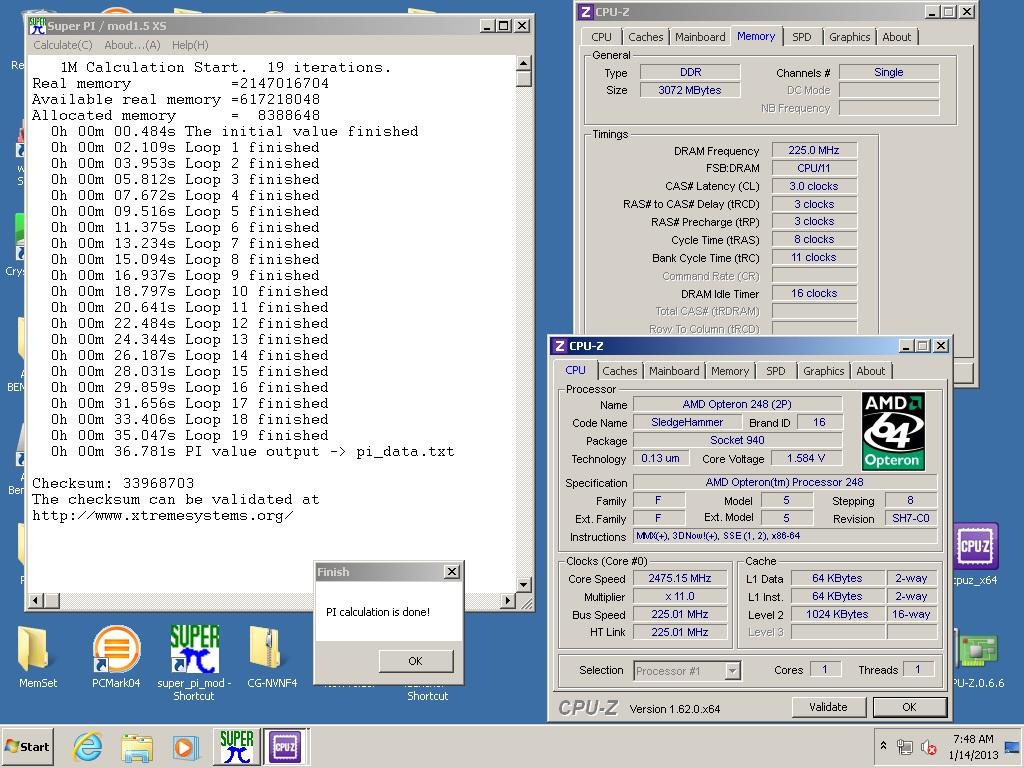Screen dimensions: 1024x768
Task: Show hidden tray icons arrow
Action: 883,745
